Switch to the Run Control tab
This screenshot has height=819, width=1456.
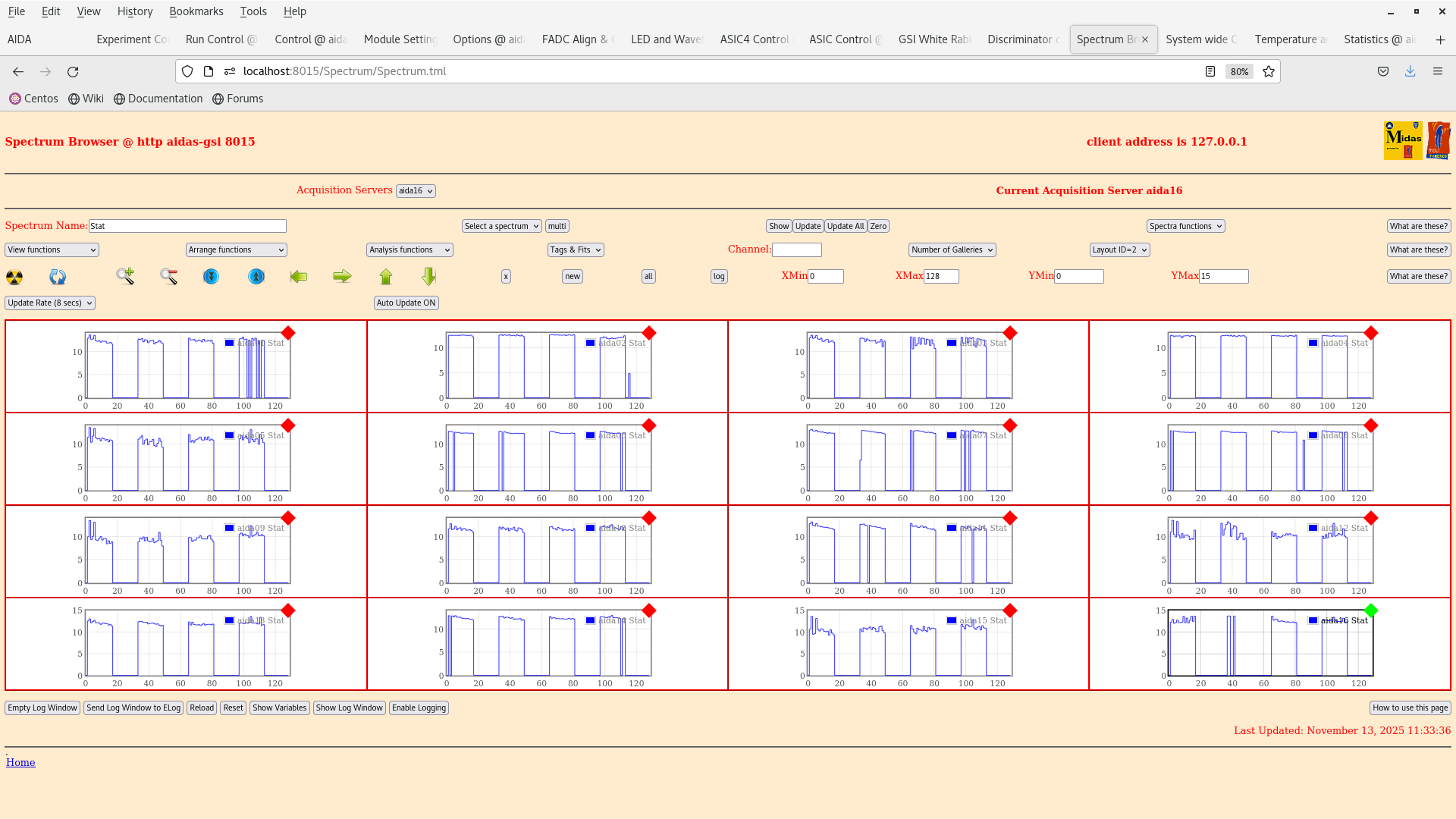point(221,39)
